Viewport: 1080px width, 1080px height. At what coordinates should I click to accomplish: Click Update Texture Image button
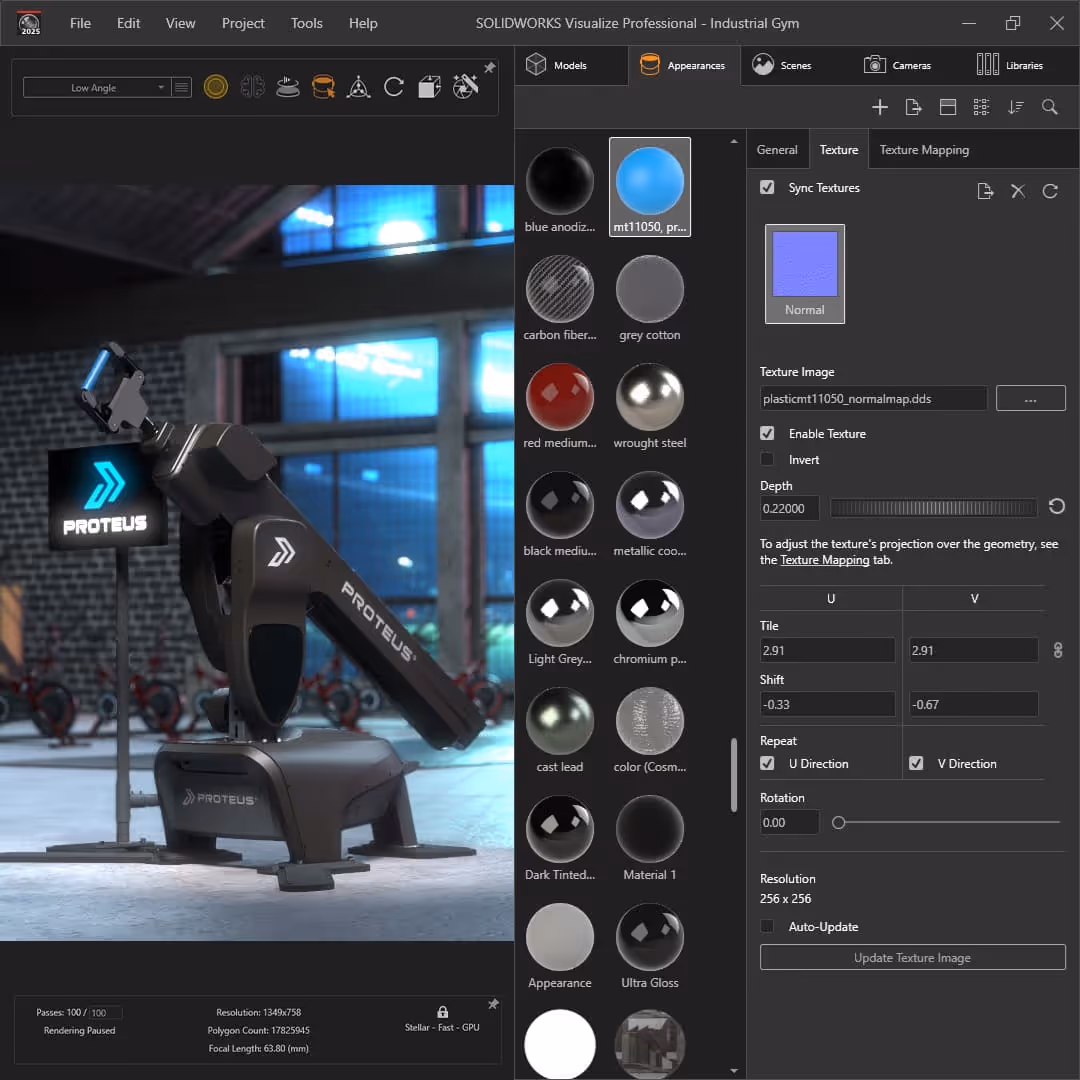[912, 957]
